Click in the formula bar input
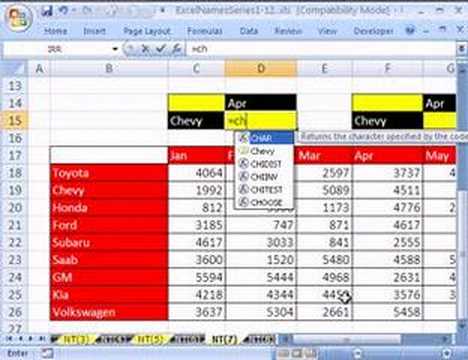Viewport: 468px width, 360px height. [x=322, y=49]
